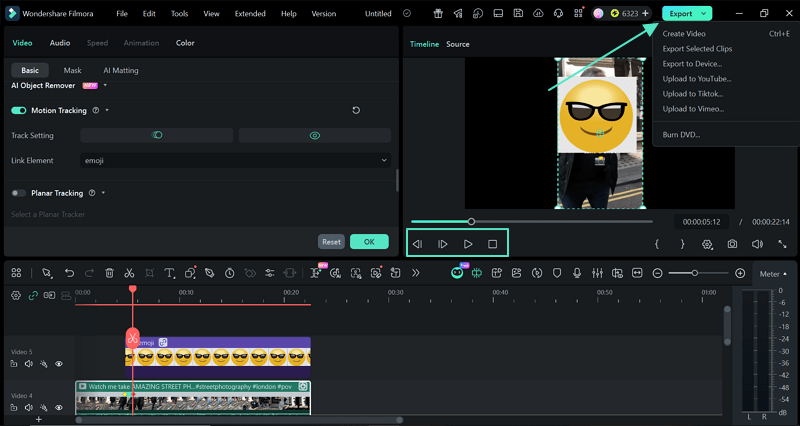Switch to the AI Matting tab

click(121, 71)
